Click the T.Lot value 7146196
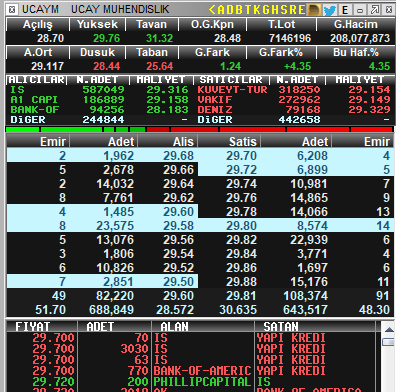Image resolution: width=396 pixels, height=392 pixels. [290, 38]
